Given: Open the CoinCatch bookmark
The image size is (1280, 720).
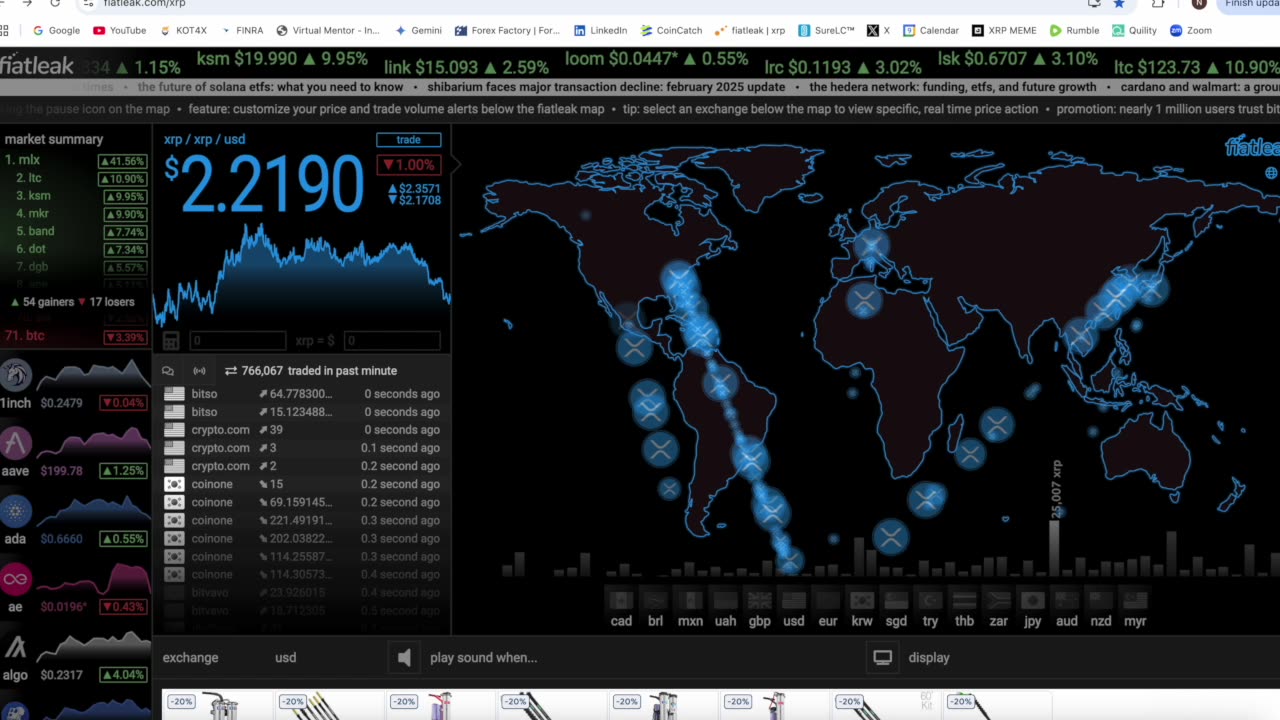Looking at the screenshot, I should pyautogui.click(x=672, y=30).
